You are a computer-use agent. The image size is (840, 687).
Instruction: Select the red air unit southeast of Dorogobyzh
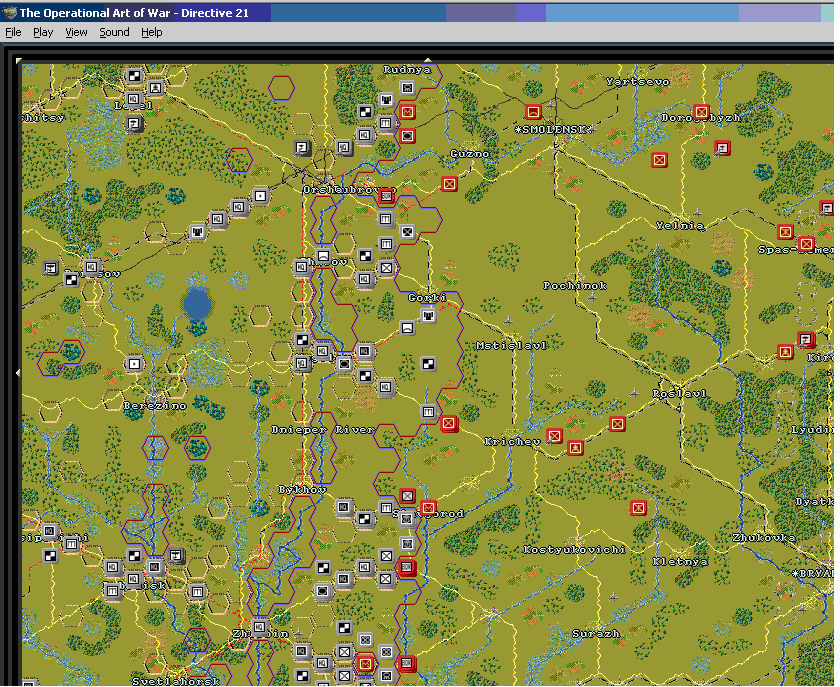(x=722, y=148)
